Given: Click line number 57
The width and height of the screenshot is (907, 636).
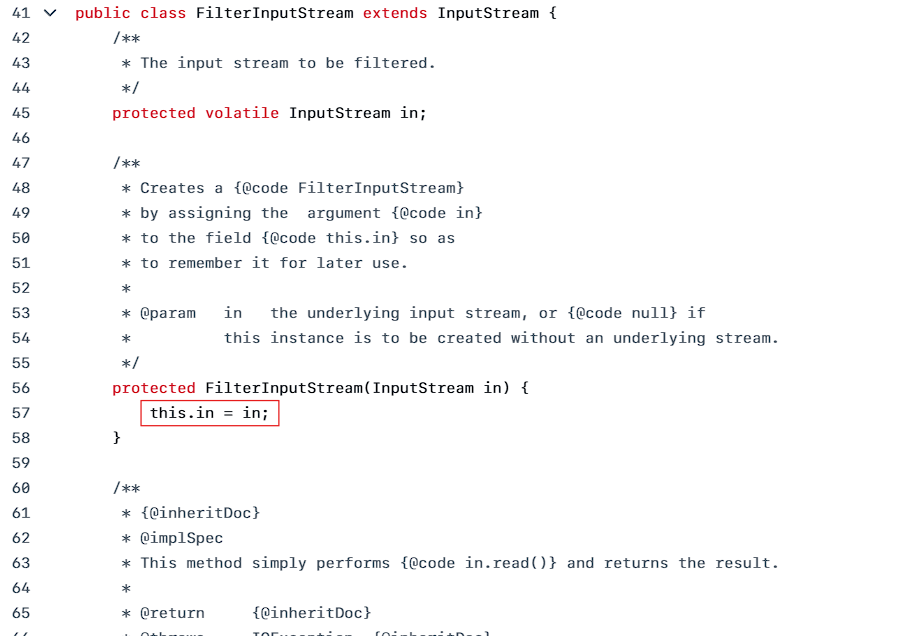Looking at the screenshot, I should [20, 413].
